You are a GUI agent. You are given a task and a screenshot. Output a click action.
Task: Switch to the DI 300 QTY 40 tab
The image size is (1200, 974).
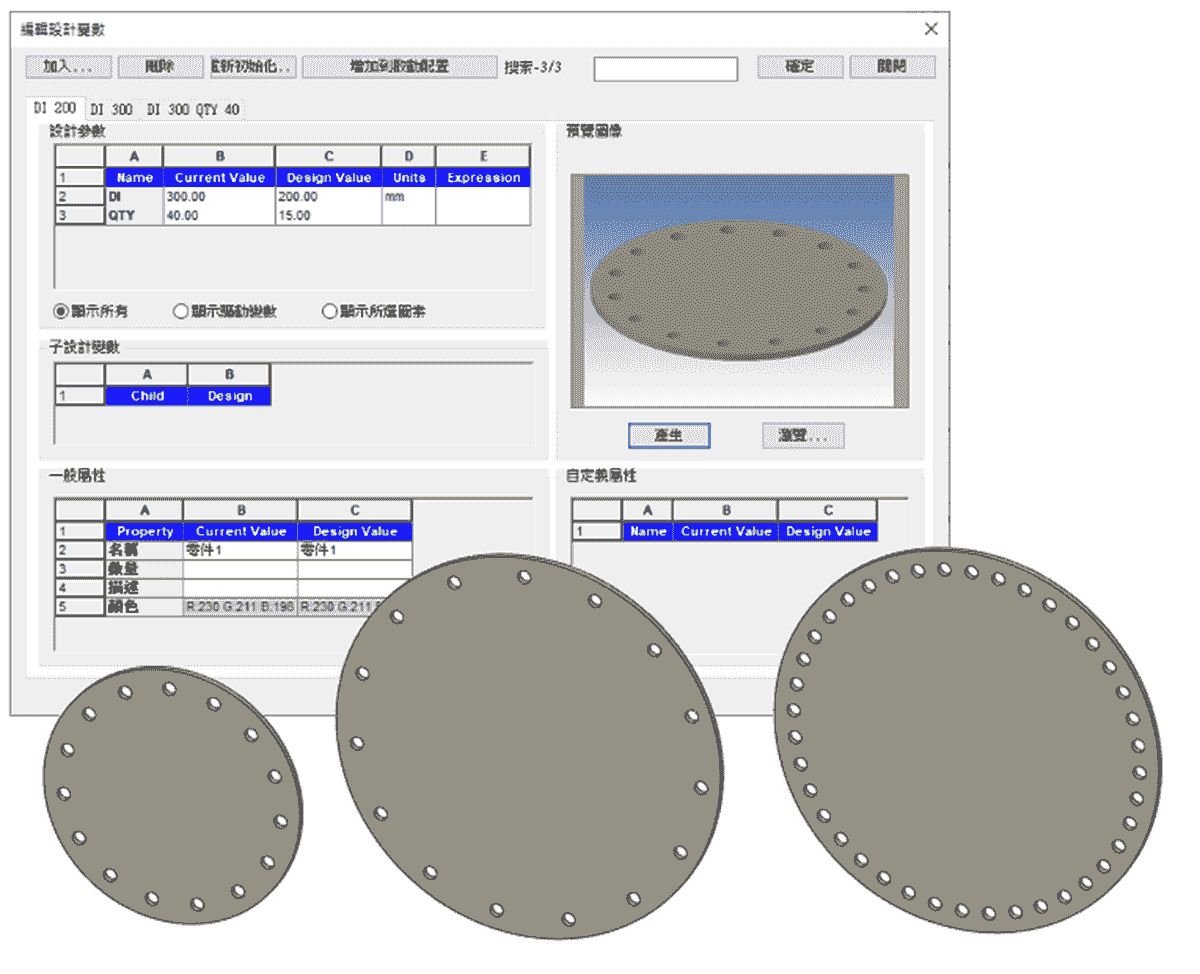pos(191,108)
